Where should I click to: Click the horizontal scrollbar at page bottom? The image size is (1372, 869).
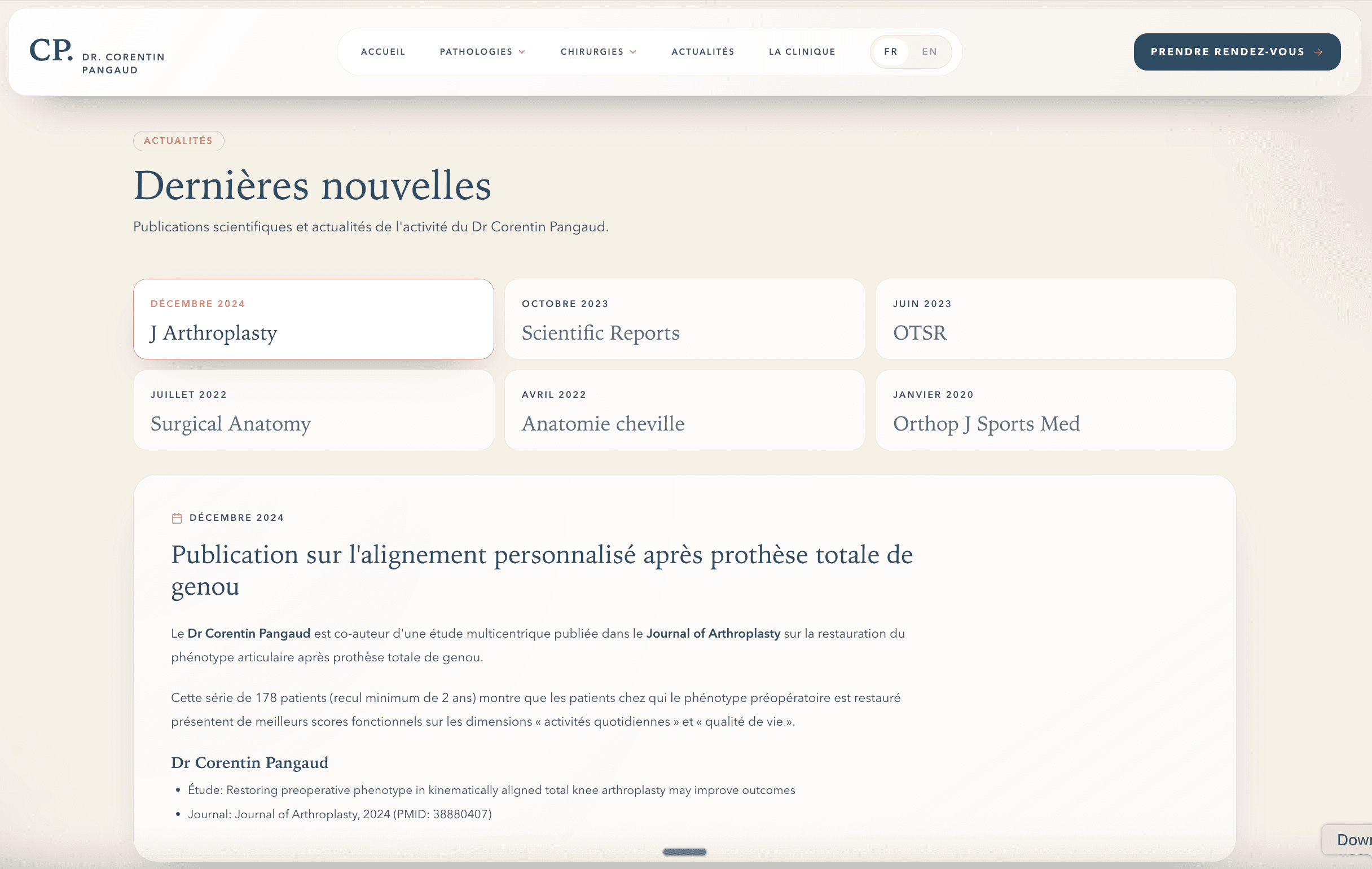(684, 852)
